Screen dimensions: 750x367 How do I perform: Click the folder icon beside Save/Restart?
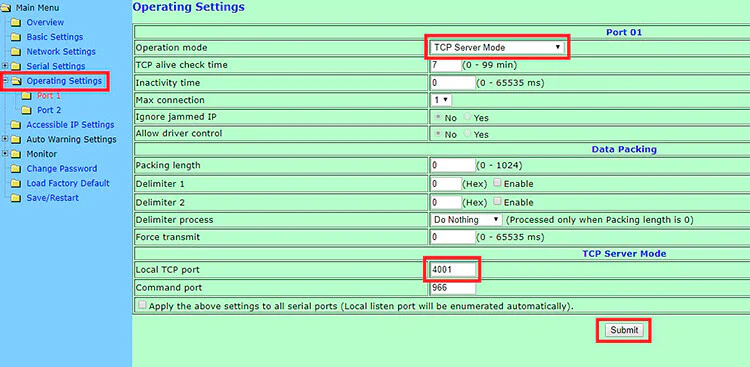[16, 198]
